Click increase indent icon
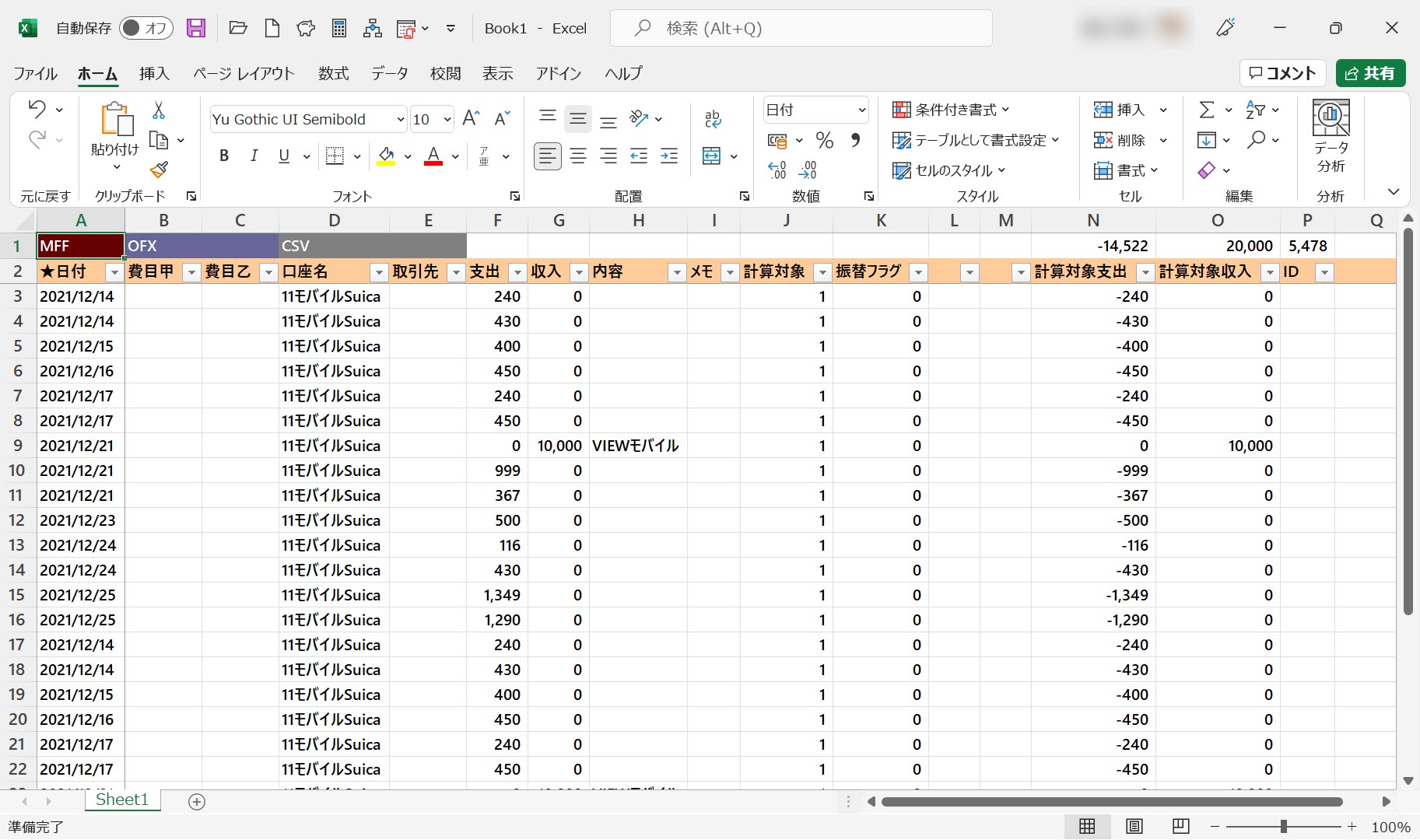 (669, 156)
